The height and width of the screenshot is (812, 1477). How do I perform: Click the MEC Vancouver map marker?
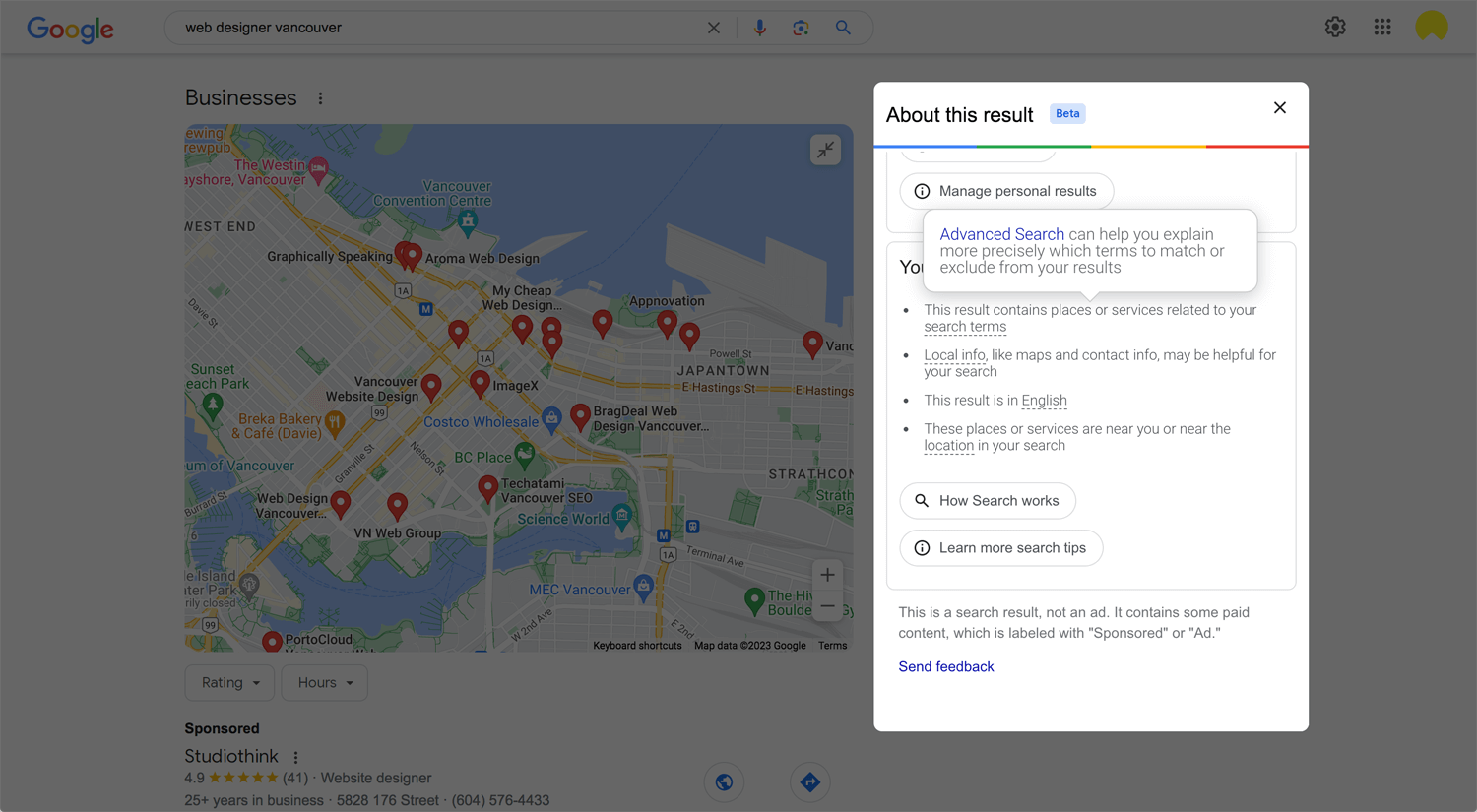(x=643, y=586)
